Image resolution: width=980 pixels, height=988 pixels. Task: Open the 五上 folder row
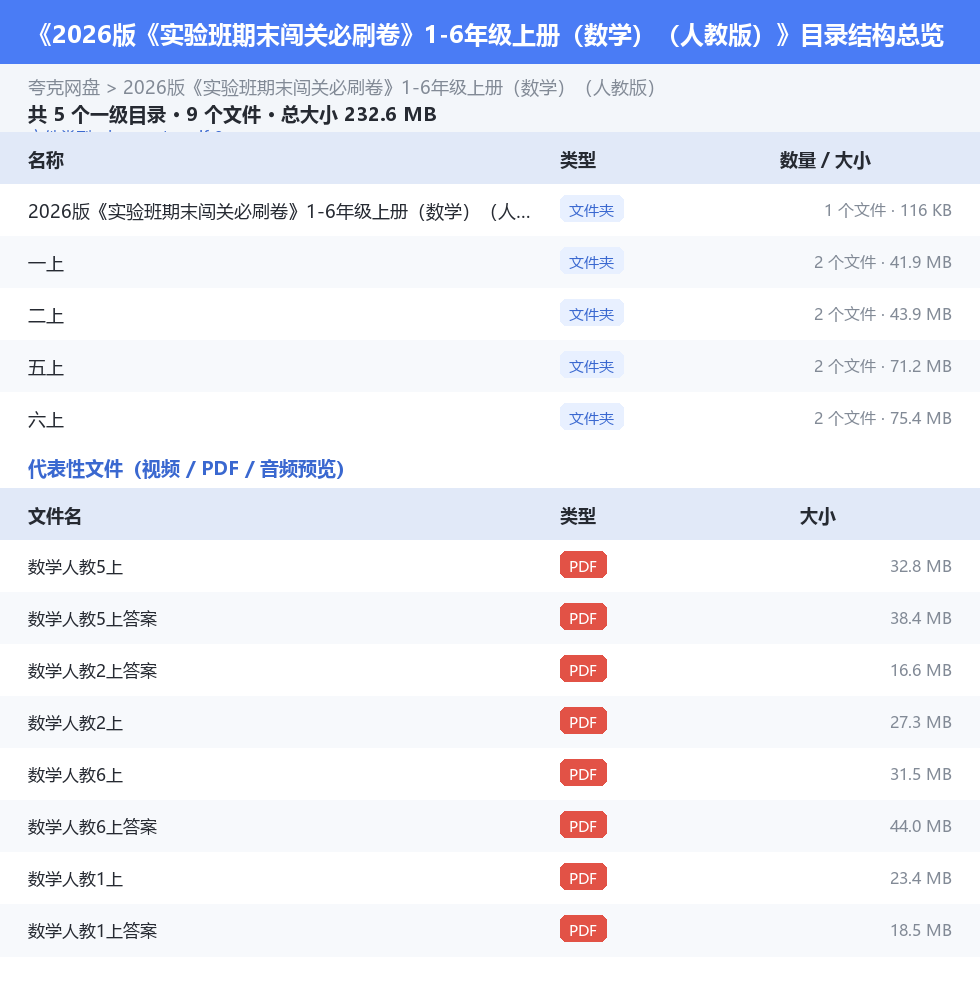click(x=490, y=366)
